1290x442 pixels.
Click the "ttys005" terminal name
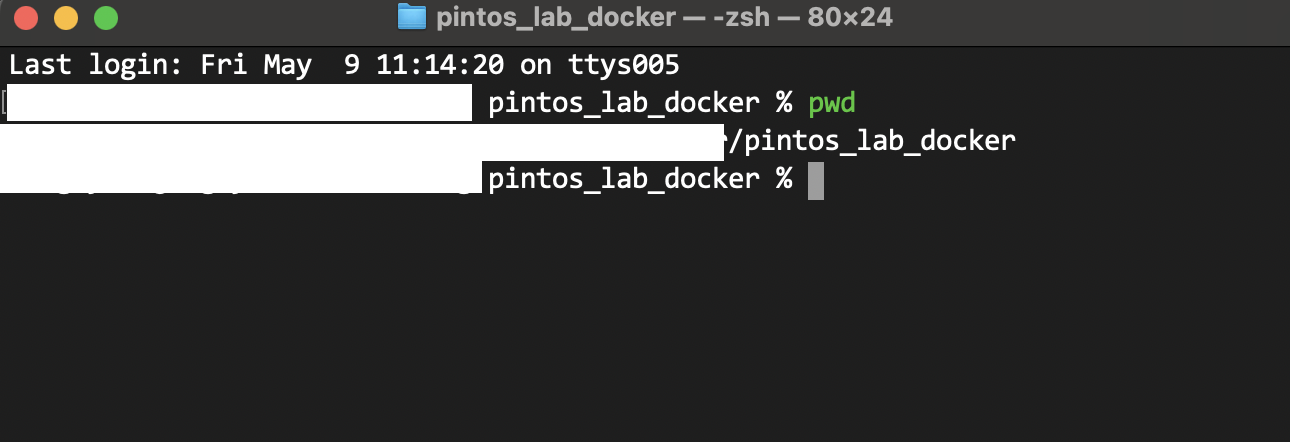pyautogui.click(x=623, y=66)
